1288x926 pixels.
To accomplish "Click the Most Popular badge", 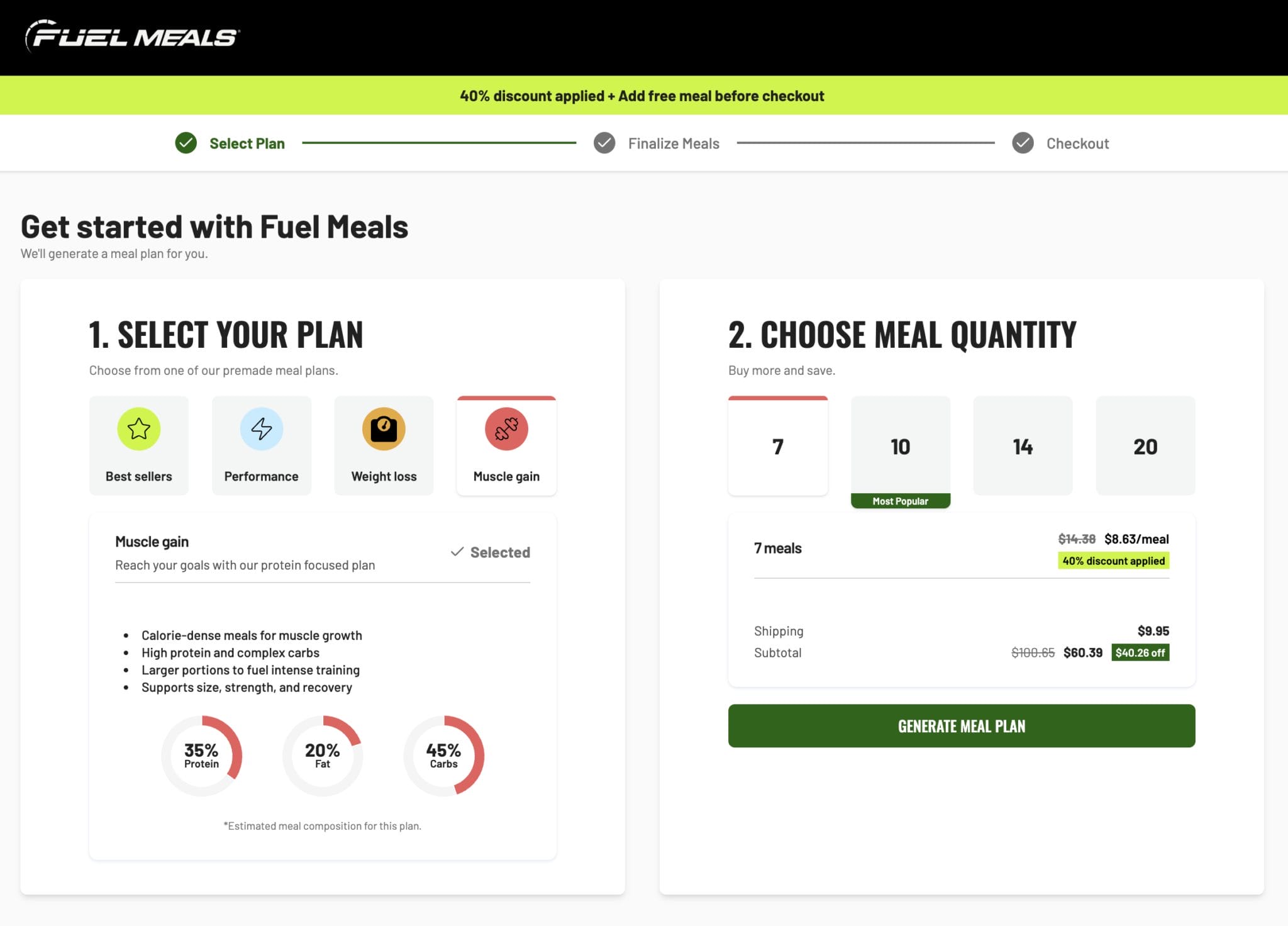I will coord(900,501).
